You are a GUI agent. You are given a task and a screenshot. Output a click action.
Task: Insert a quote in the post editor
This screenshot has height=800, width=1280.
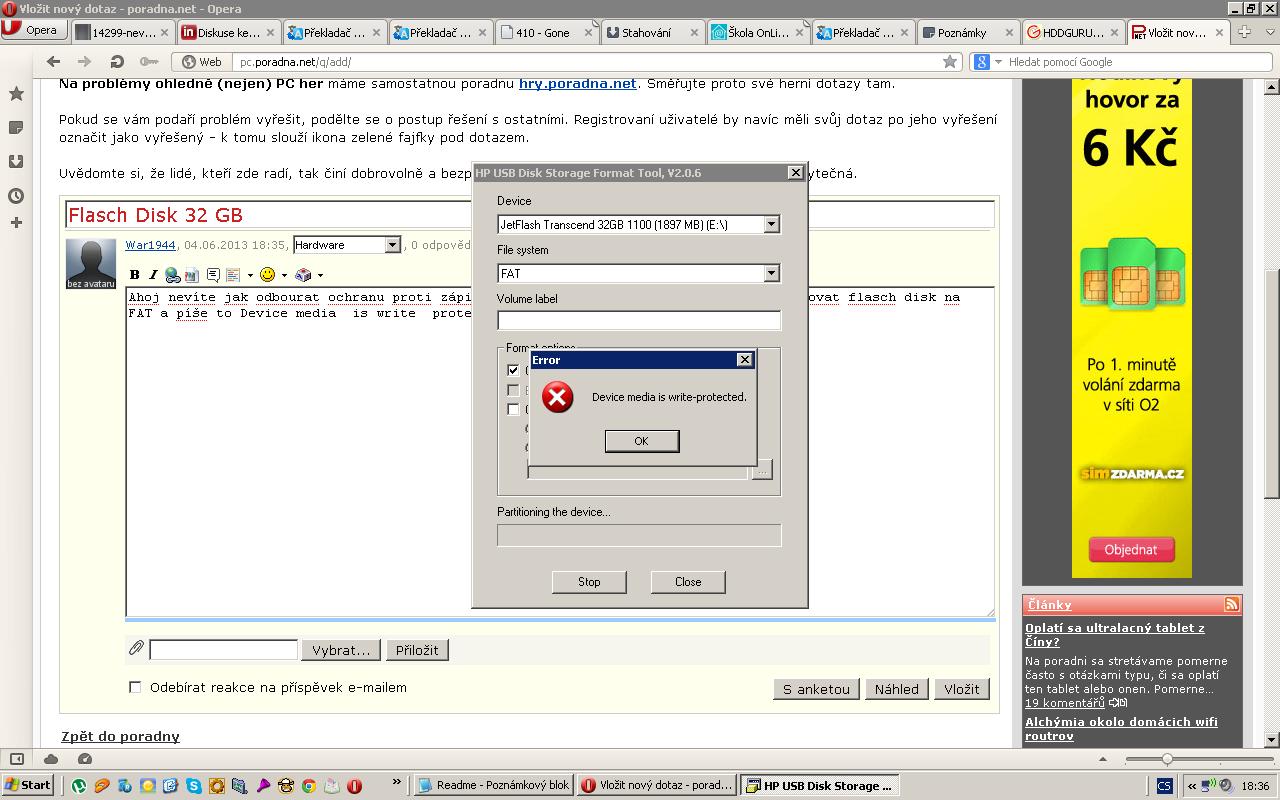(x=213, y=275)
